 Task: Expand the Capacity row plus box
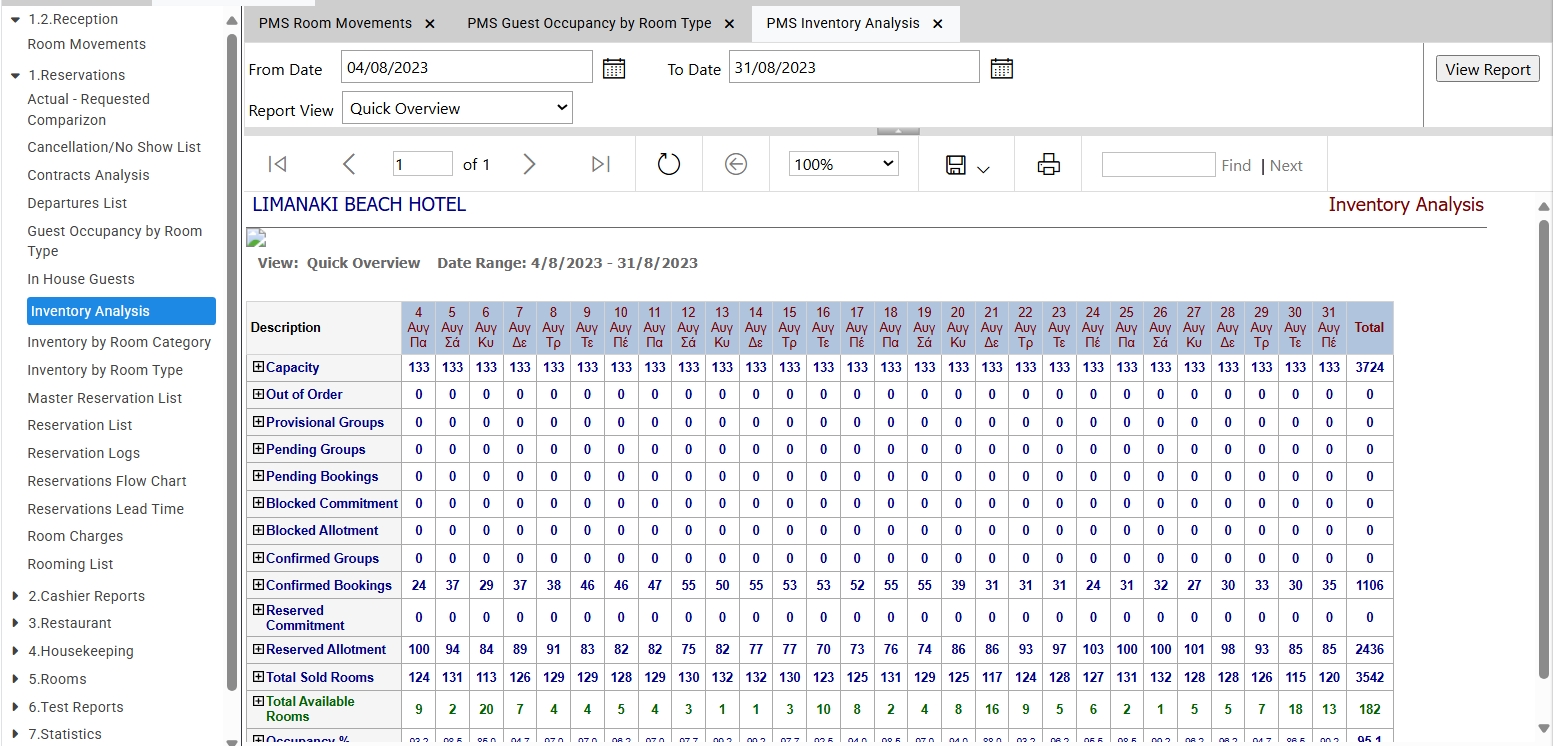click(x=258, y=367)
